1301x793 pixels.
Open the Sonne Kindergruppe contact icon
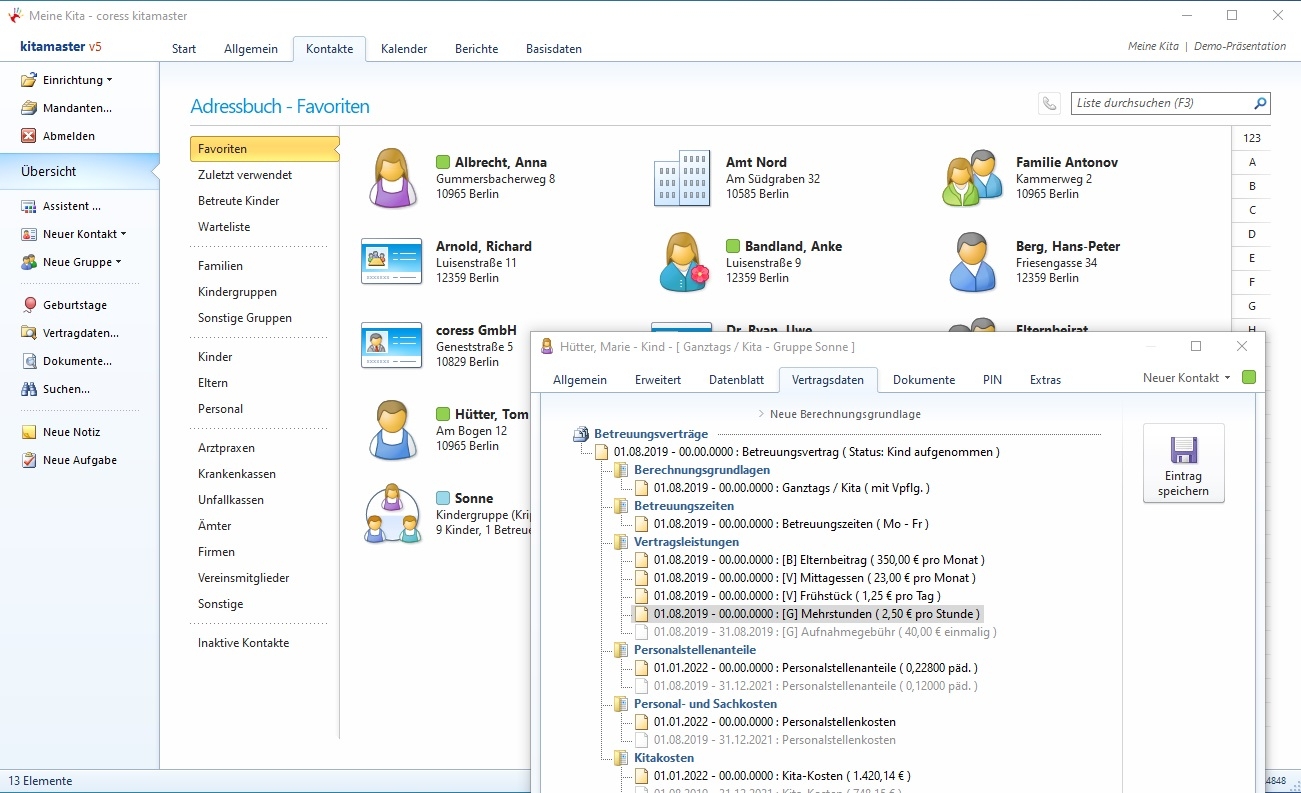pyautogui.click(x=392, y=513)
